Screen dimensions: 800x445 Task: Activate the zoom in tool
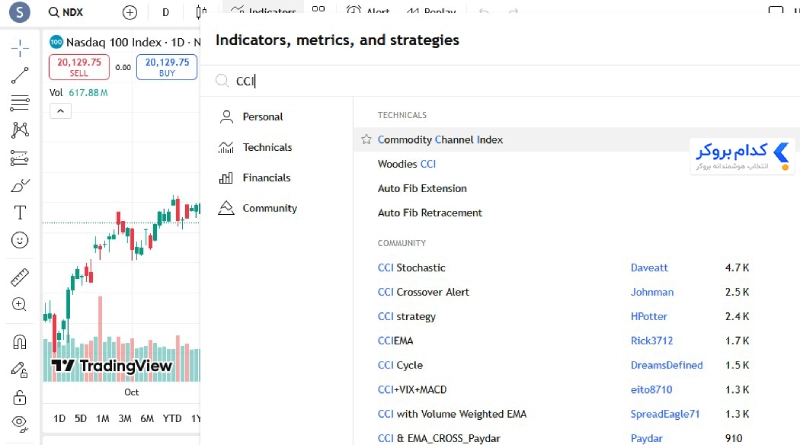20,305
